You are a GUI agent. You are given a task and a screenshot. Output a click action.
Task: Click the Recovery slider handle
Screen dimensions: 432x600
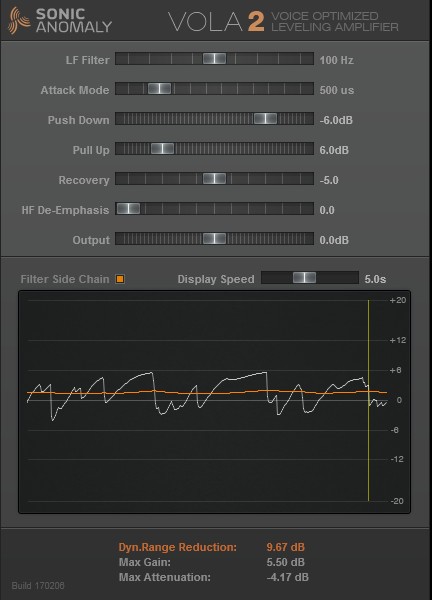(x=214, y=178)
